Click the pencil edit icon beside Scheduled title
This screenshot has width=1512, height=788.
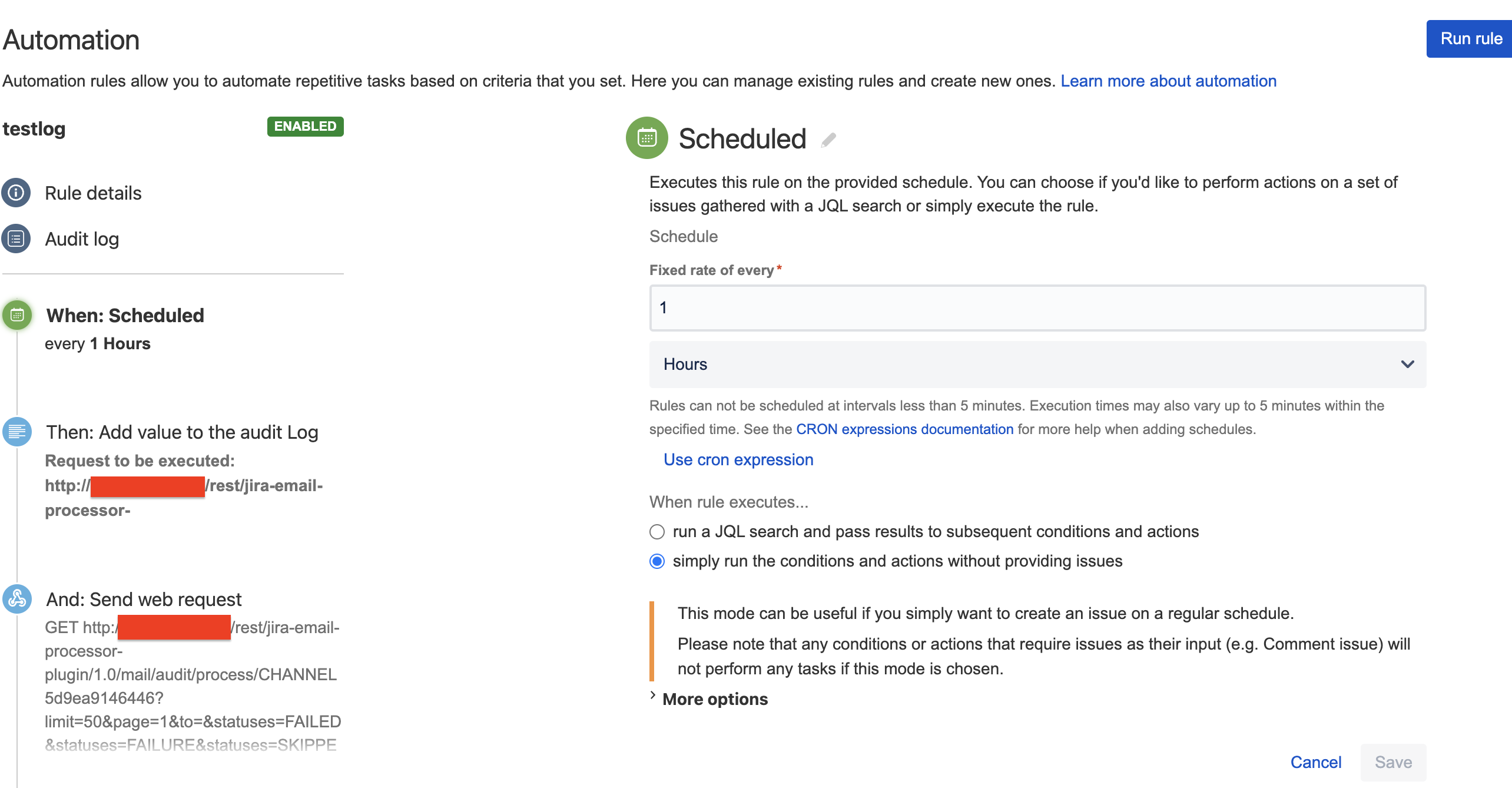[x=828, y=140]
